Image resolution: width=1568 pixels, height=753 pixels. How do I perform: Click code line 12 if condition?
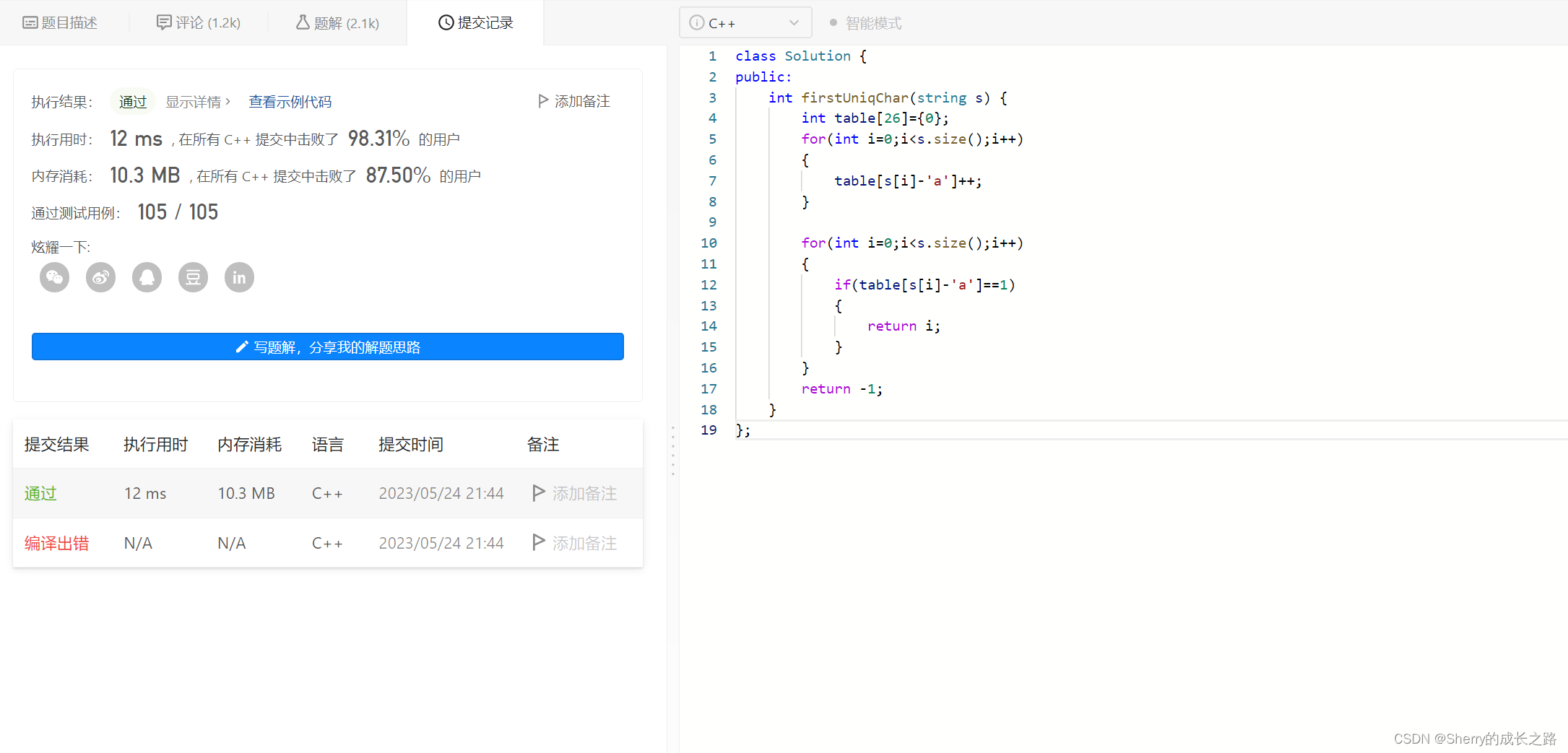pos(924,284)
